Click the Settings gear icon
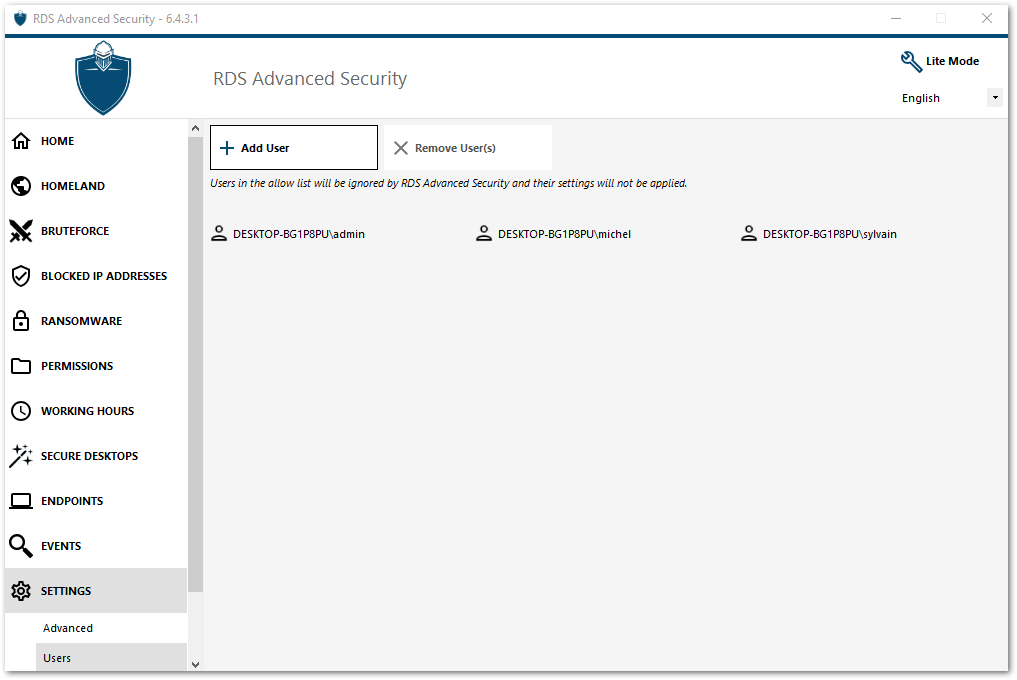 click(21, 591)
